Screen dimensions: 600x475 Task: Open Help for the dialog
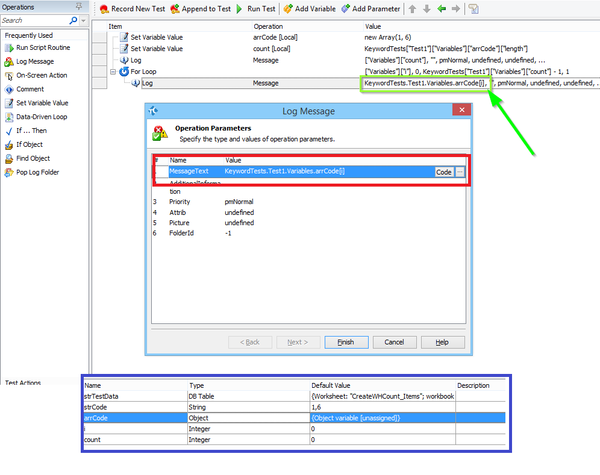pyautogui.click(x=443, y=342)
